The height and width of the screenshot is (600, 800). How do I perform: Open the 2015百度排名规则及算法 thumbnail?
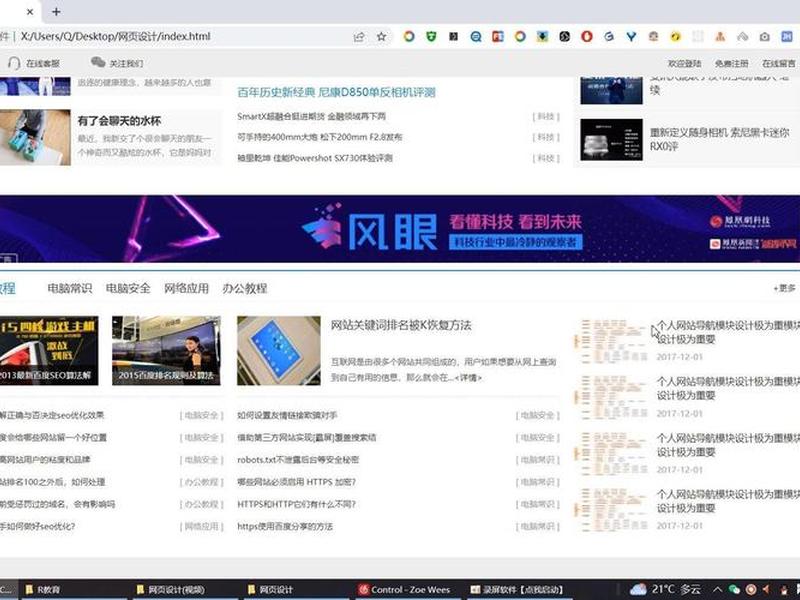click(x=166, y=351)
